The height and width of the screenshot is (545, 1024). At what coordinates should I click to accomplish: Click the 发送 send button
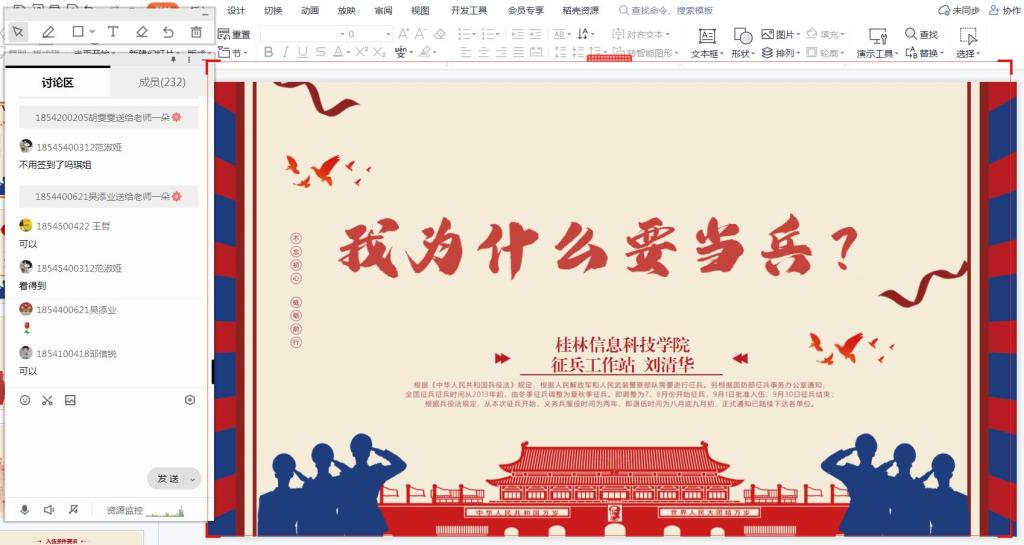pyautogui.click(x=167, y=479)
